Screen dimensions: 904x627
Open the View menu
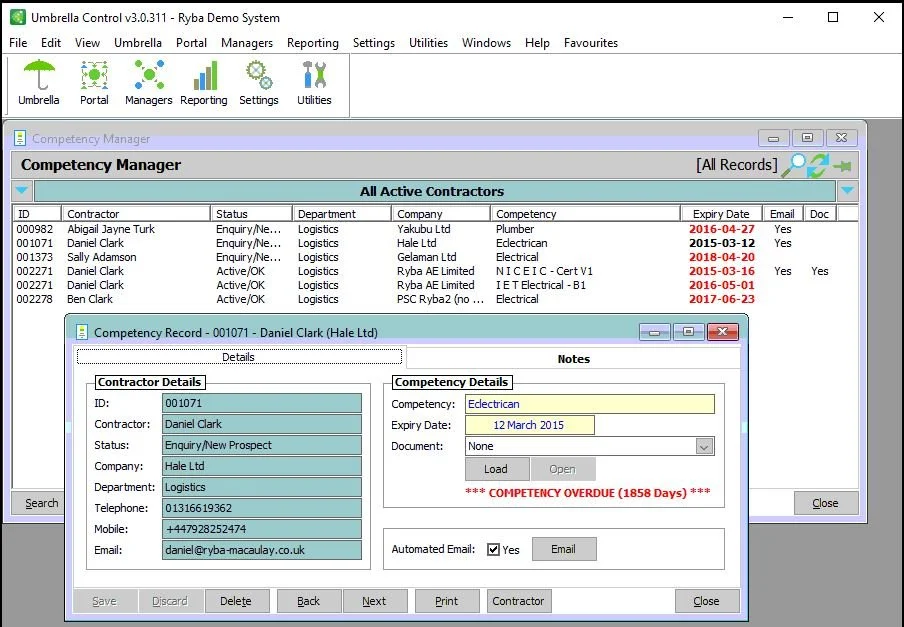87,43
